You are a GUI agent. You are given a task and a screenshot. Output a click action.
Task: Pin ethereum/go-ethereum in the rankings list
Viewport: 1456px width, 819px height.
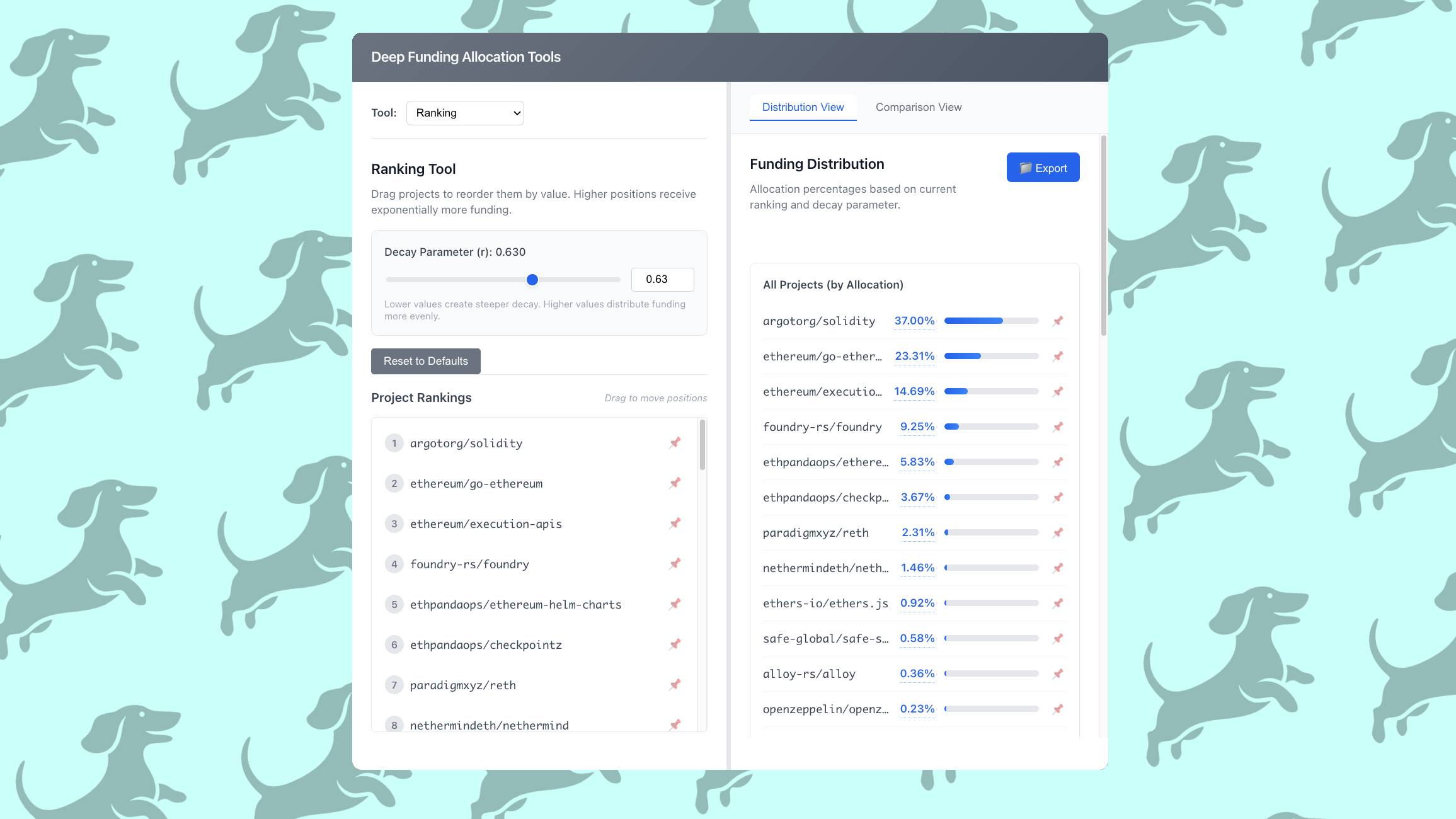pos(675,483)
